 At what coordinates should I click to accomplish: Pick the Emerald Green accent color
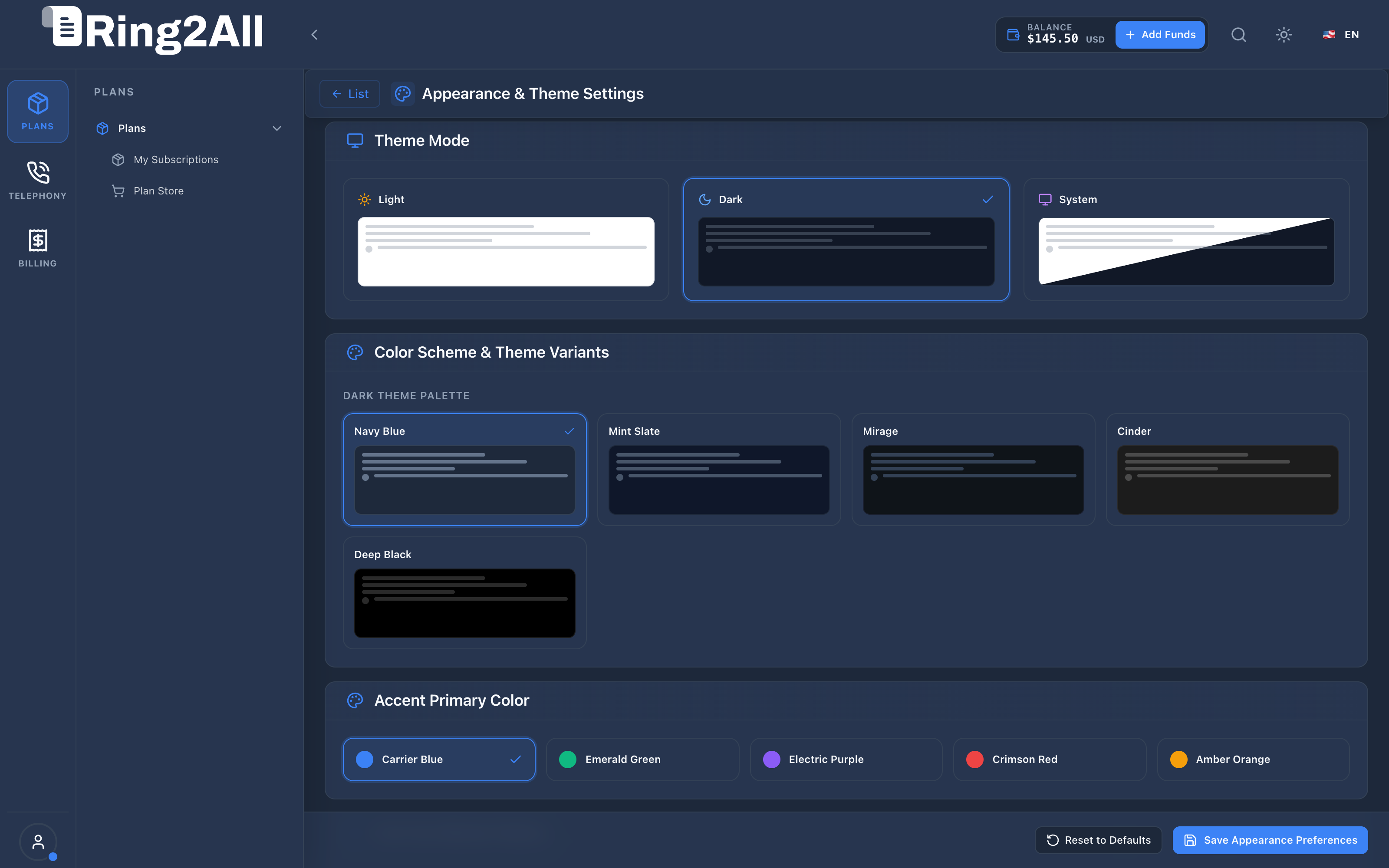pos(643,759)
